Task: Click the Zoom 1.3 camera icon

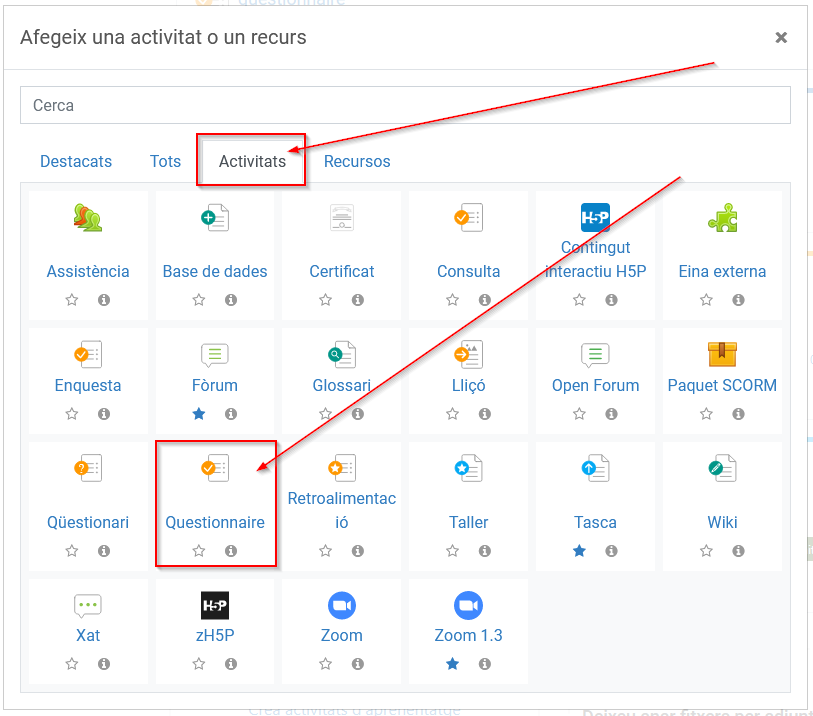Action: coord(468,605)
